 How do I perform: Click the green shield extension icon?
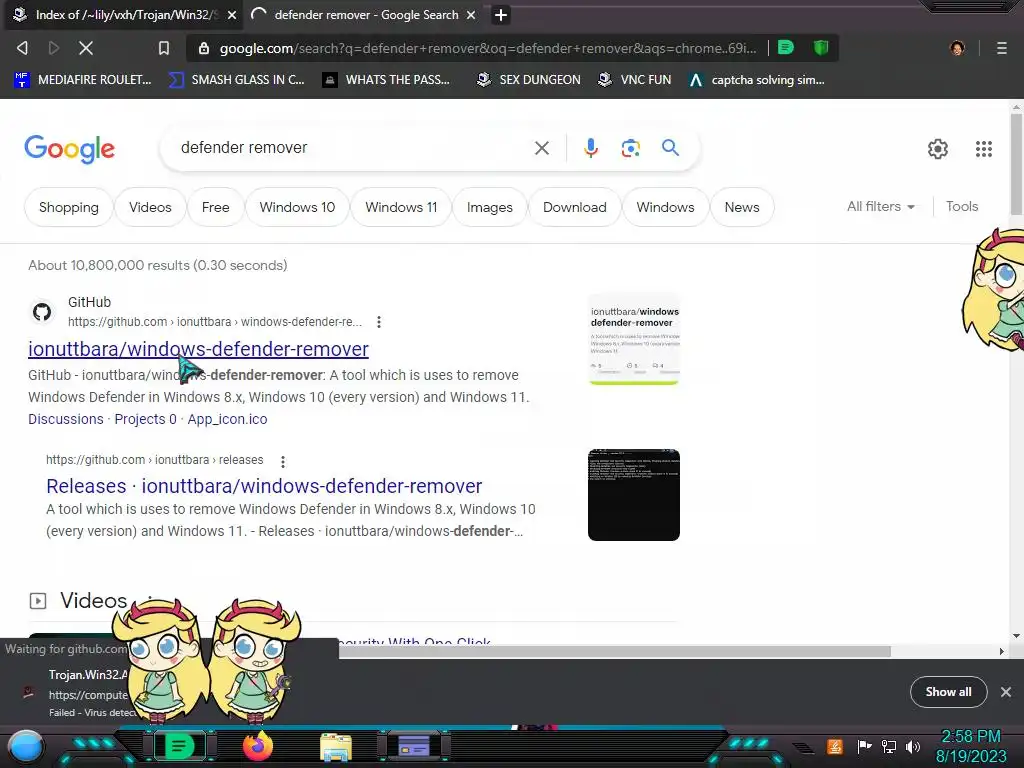click(821, 48)
